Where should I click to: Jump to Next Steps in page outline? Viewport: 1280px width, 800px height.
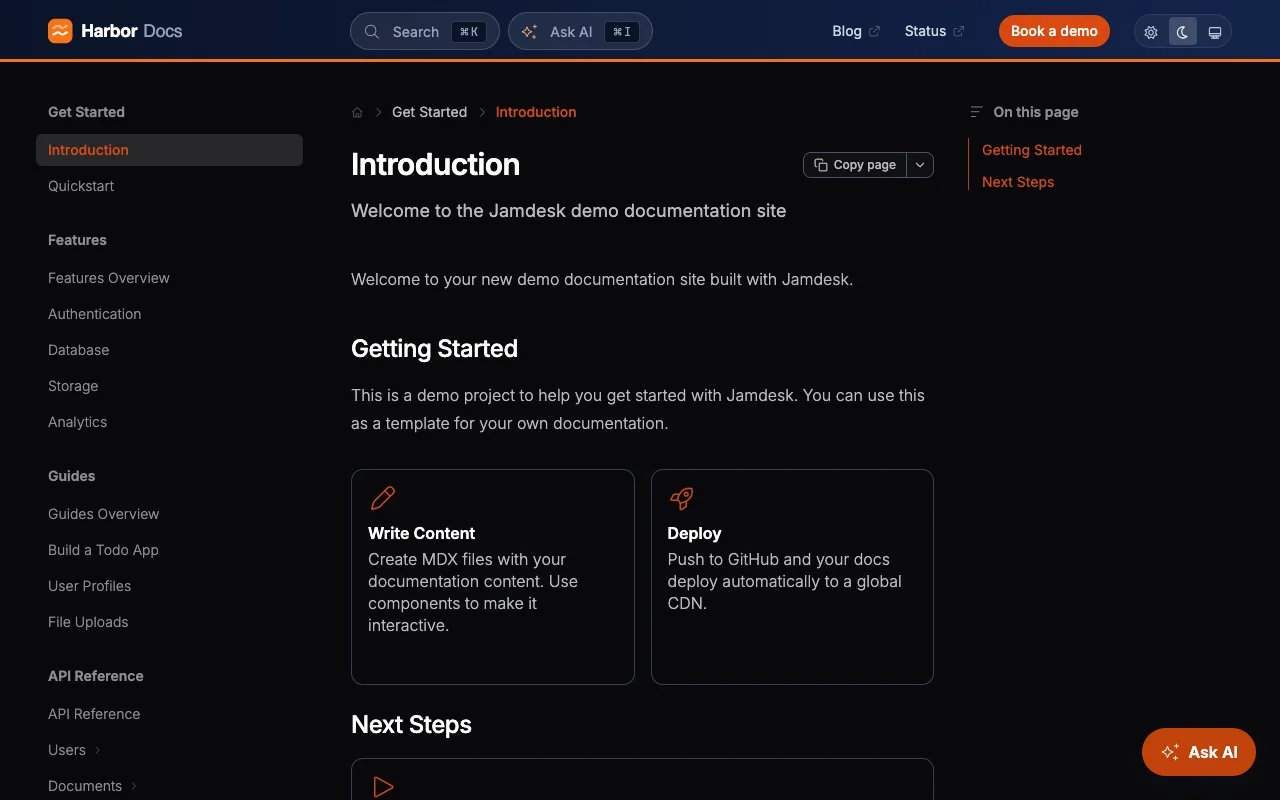click(1018, 182)
